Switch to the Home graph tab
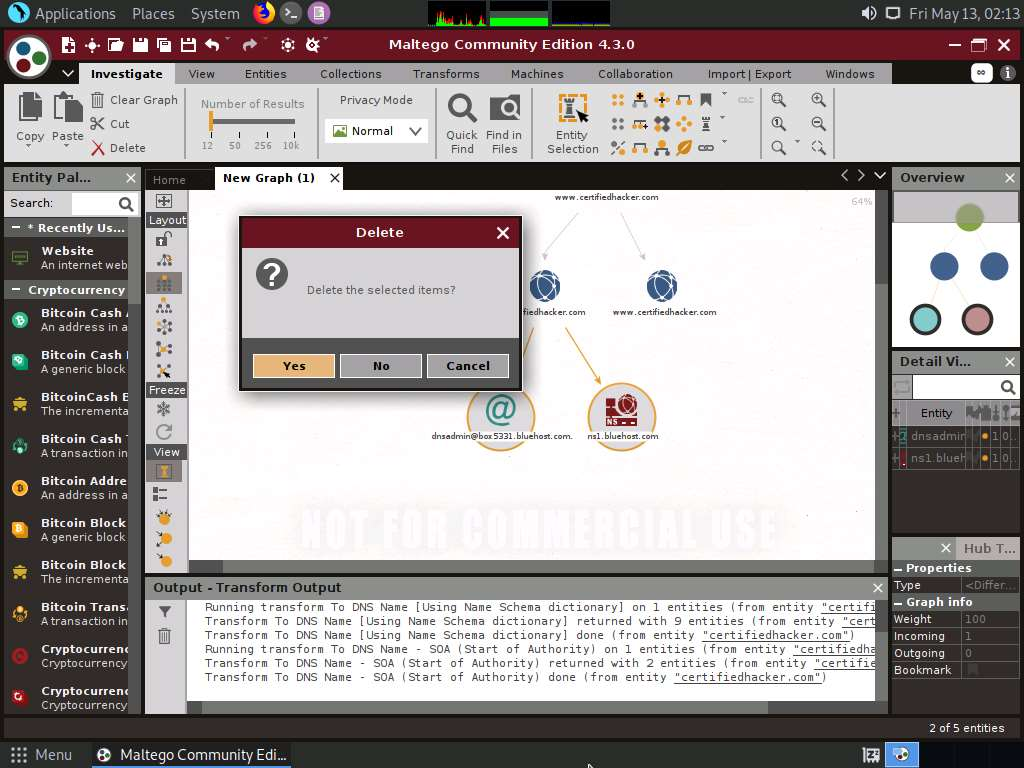 (169, 180)
